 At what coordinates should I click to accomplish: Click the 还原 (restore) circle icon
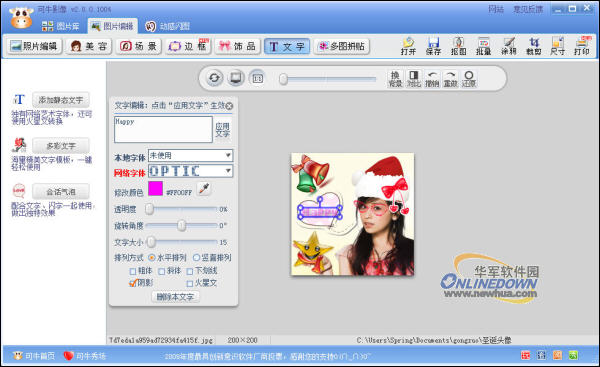click(469, 79)
